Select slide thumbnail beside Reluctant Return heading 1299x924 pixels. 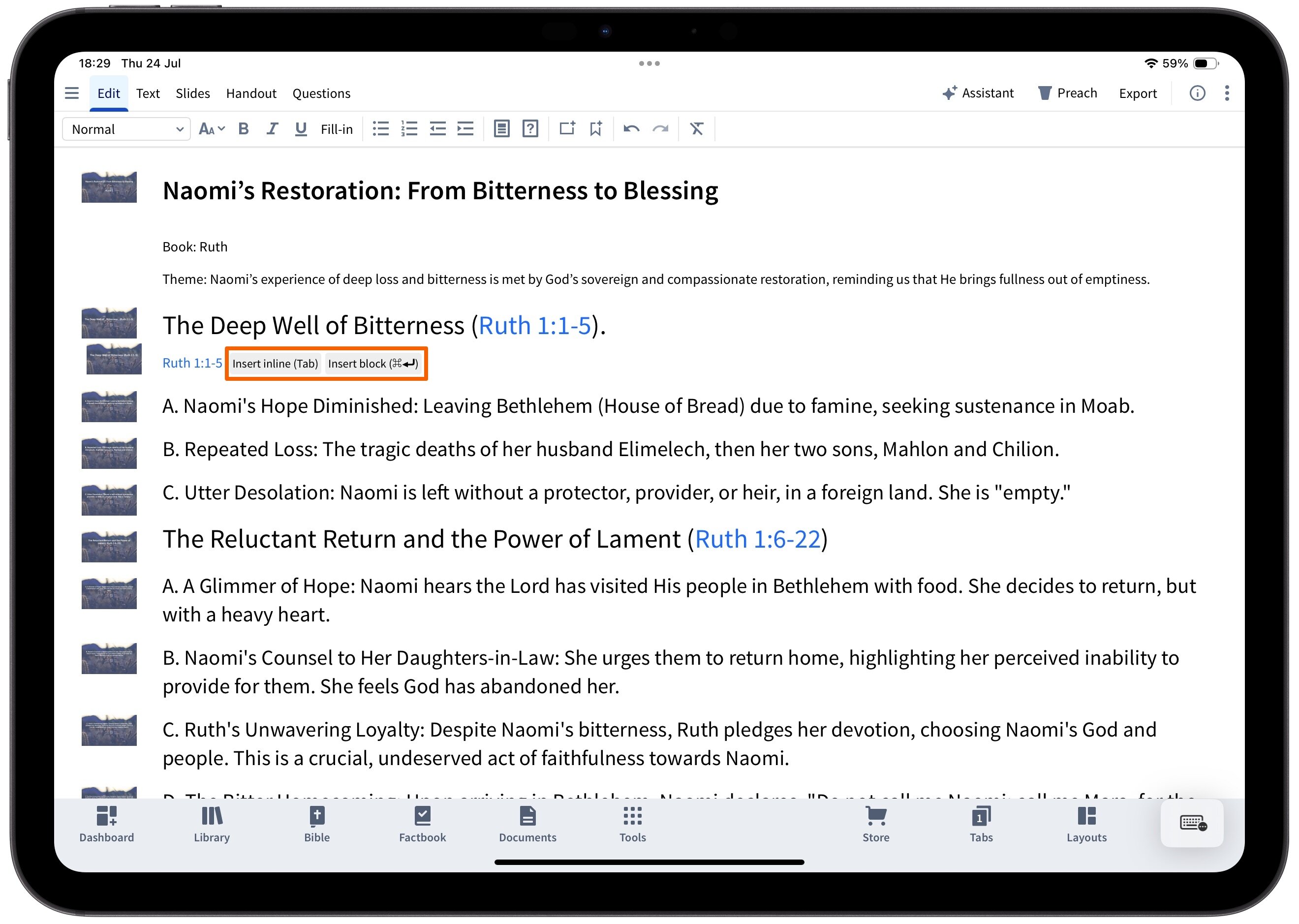(109, 546)
